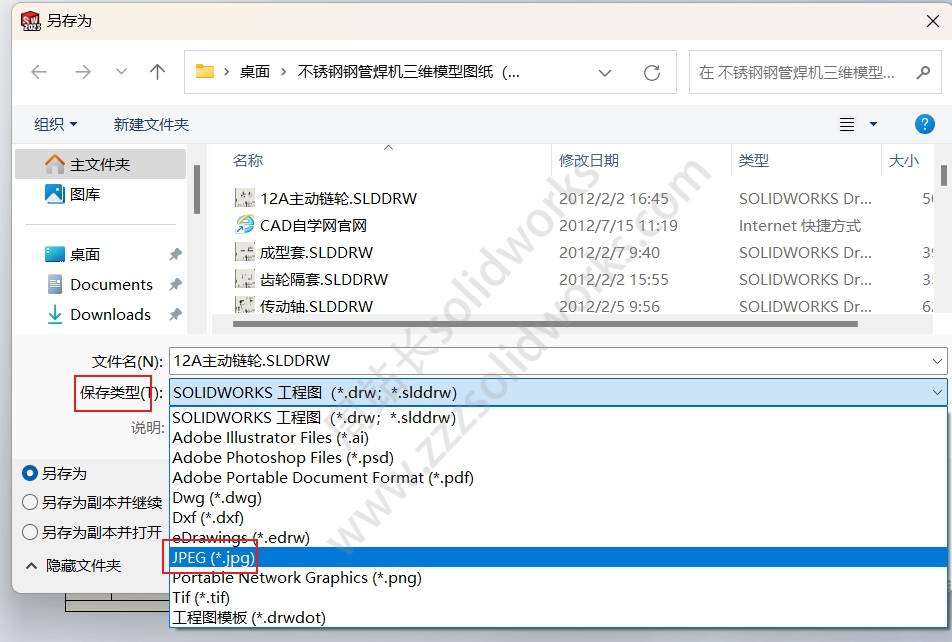Click the 成型套 drawing file icon
This screenshot has width=952, height=642.
(x=245, y=252)
